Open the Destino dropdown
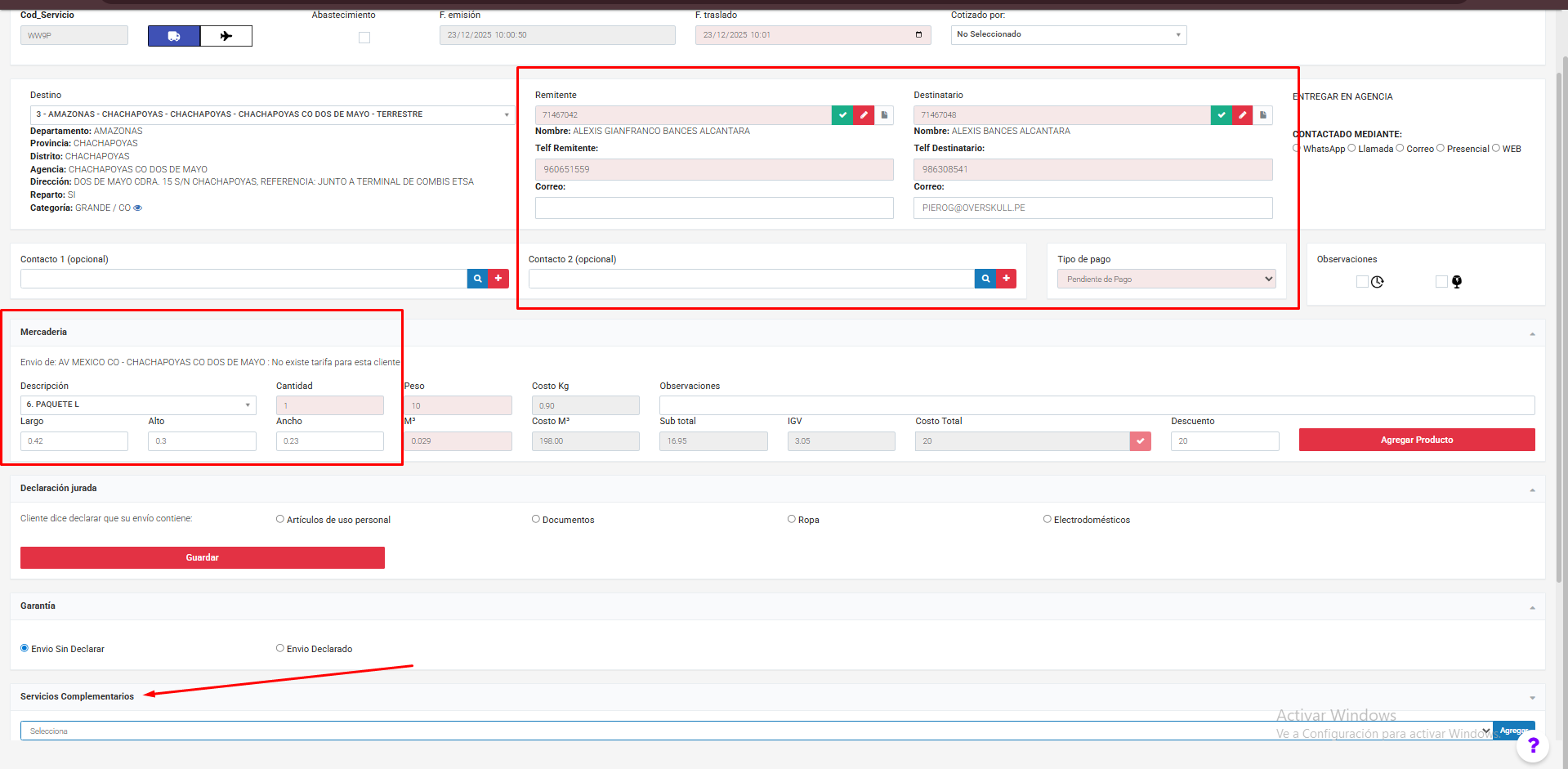This screenshot has height=769, width=1568. (x=271, y=114)
